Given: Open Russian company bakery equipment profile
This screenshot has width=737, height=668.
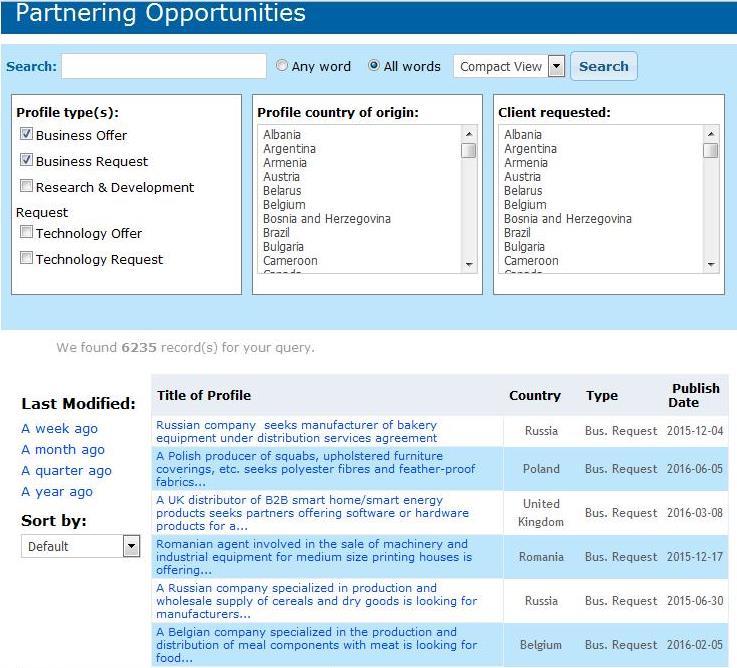Looking at the screenshot, I should 297,432.
